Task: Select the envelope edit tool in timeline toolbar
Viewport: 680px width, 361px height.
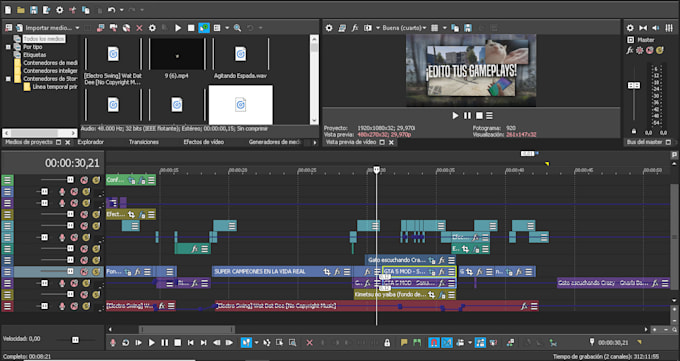Action: [x=267, y=342]
